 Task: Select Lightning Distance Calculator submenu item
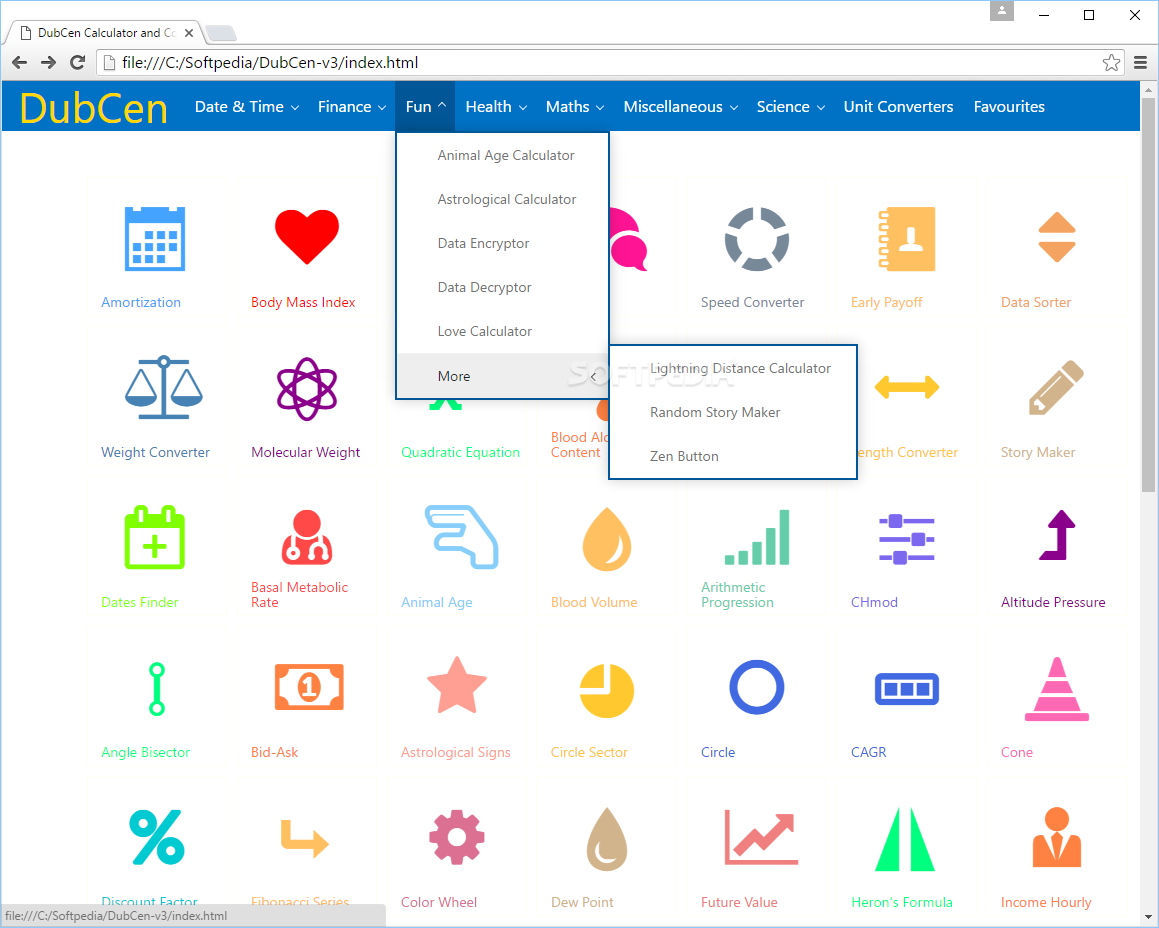tap(733, 368)
